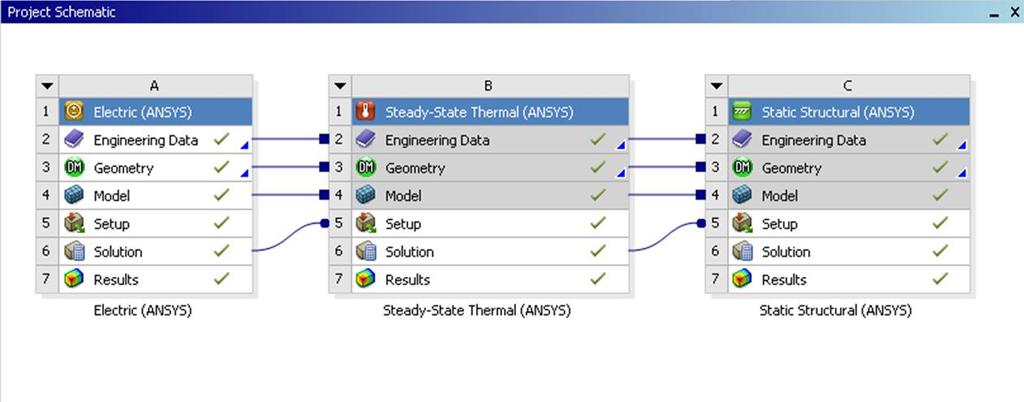Image resolution: width=1024 pixels, height=402 pixels.
Task: Click column letter A header
Action: click(154, 86)
